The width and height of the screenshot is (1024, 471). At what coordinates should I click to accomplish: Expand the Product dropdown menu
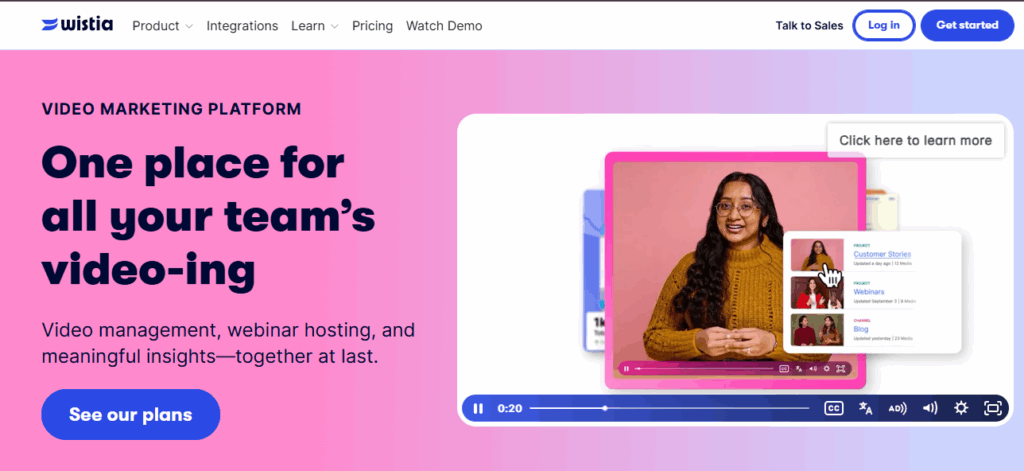coord(162,26)
